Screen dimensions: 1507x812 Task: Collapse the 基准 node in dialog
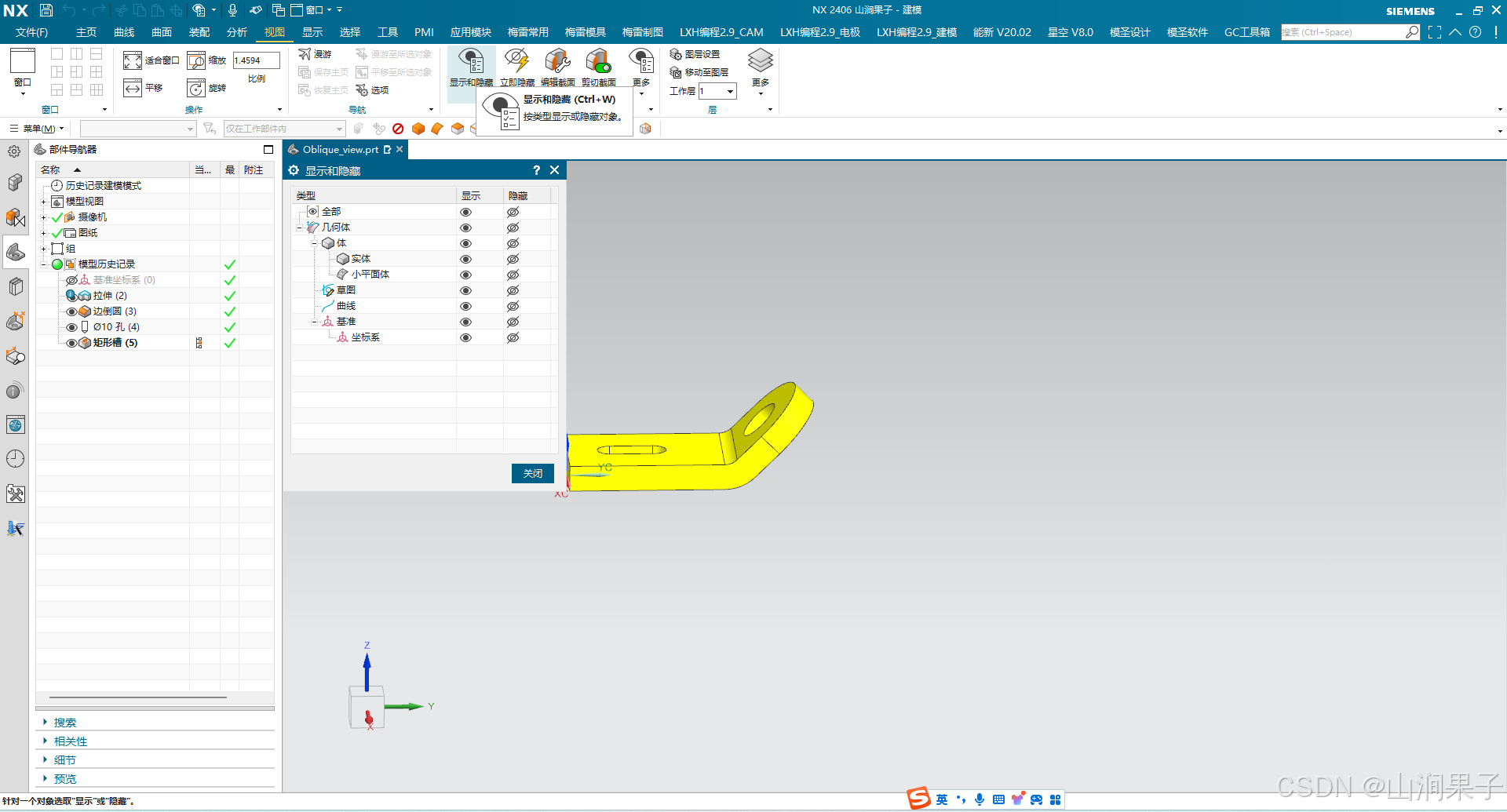tap(315, 322)
